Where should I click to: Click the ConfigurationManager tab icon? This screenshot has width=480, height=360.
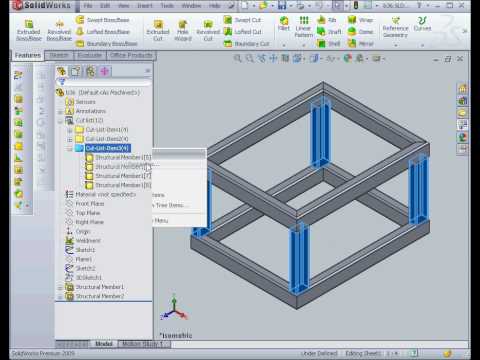(90, 71)
